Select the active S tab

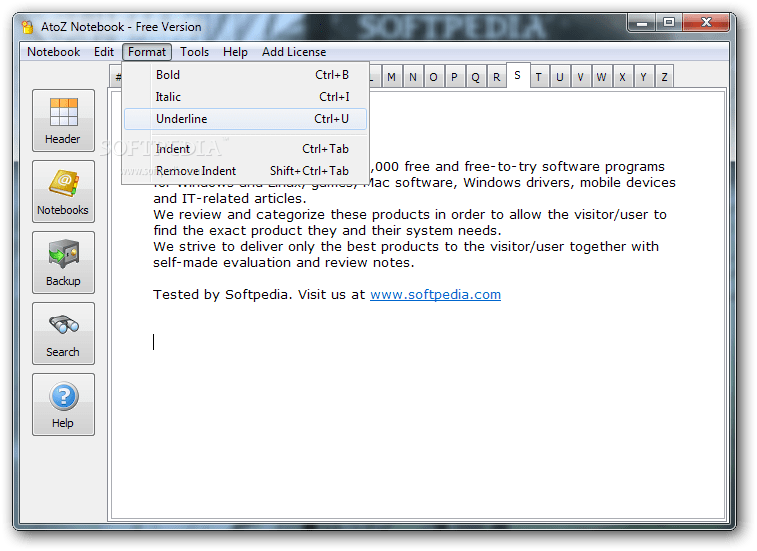[518, 75]
